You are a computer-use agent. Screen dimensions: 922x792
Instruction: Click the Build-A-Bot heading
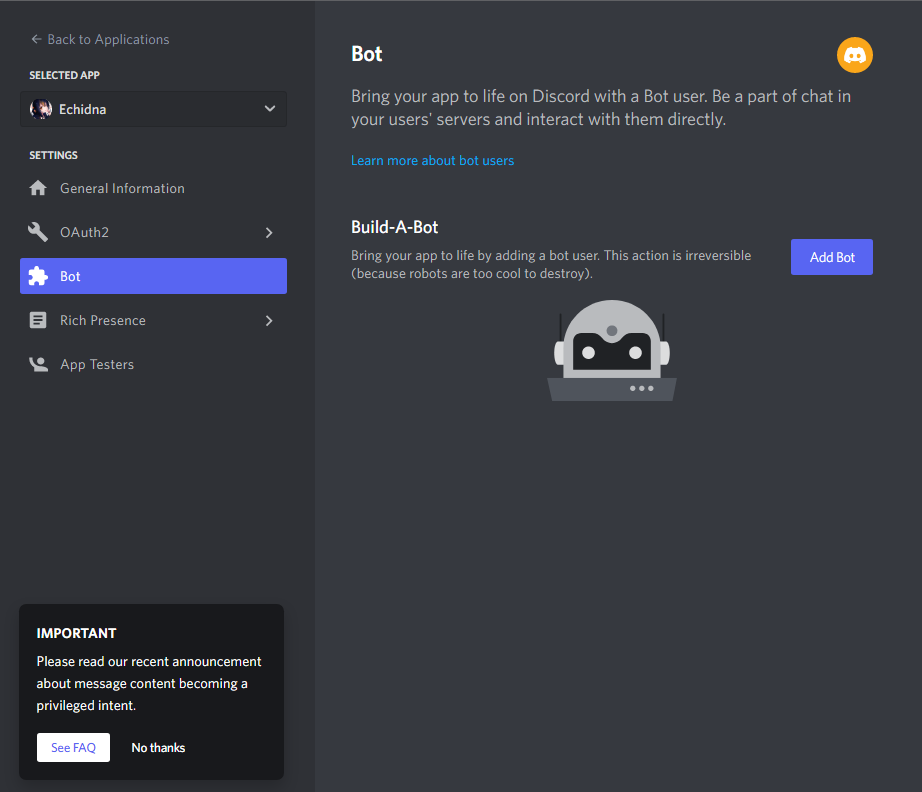pyautogui.click(x=395, y=227)
